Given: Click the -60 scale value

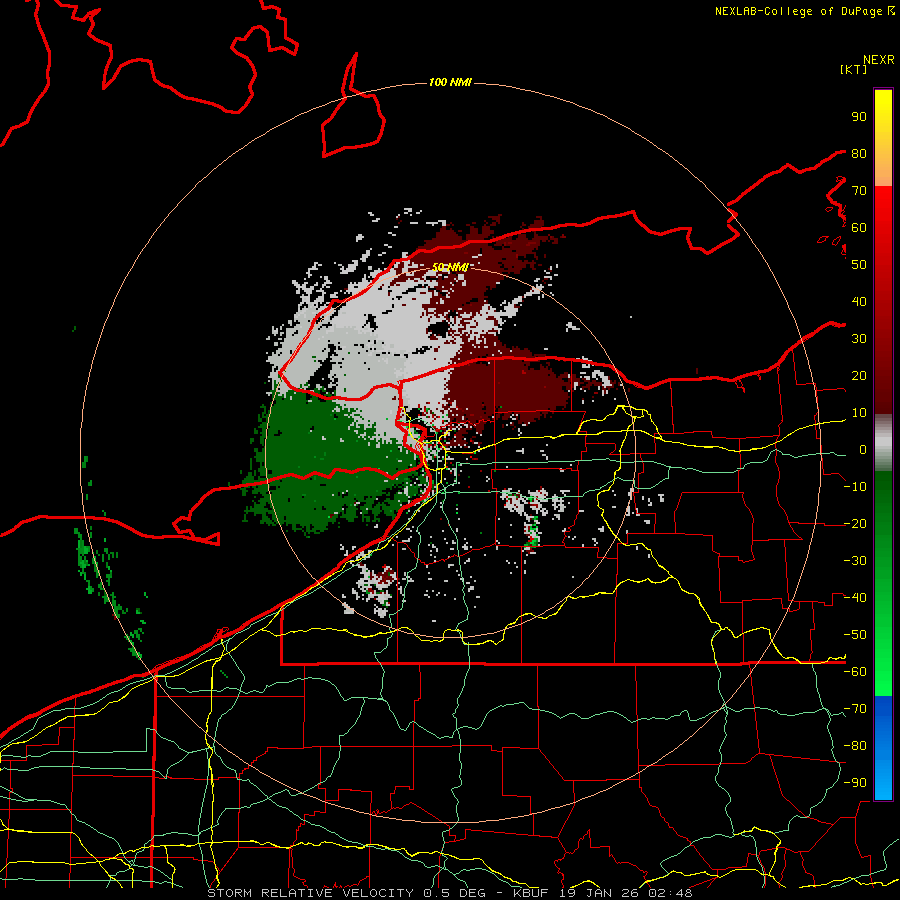Looking at the screenshot, I should [x=855, y=672].
